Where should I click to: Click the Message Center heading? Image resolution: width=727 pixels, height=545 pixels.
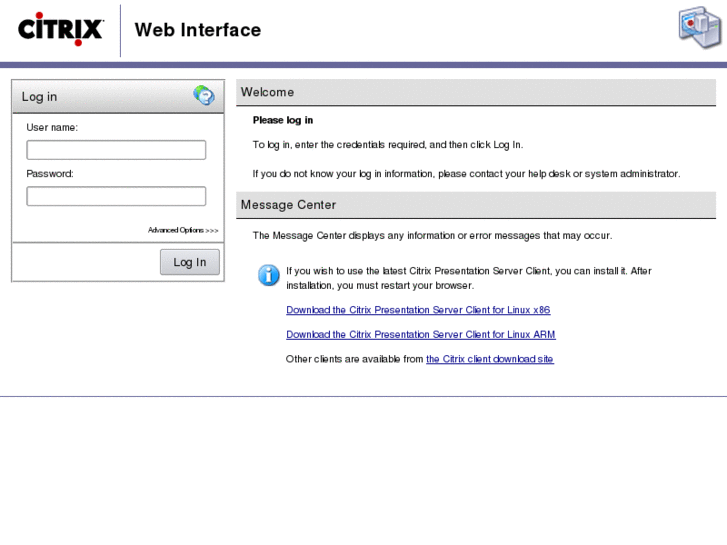click(x=288, y=205)
